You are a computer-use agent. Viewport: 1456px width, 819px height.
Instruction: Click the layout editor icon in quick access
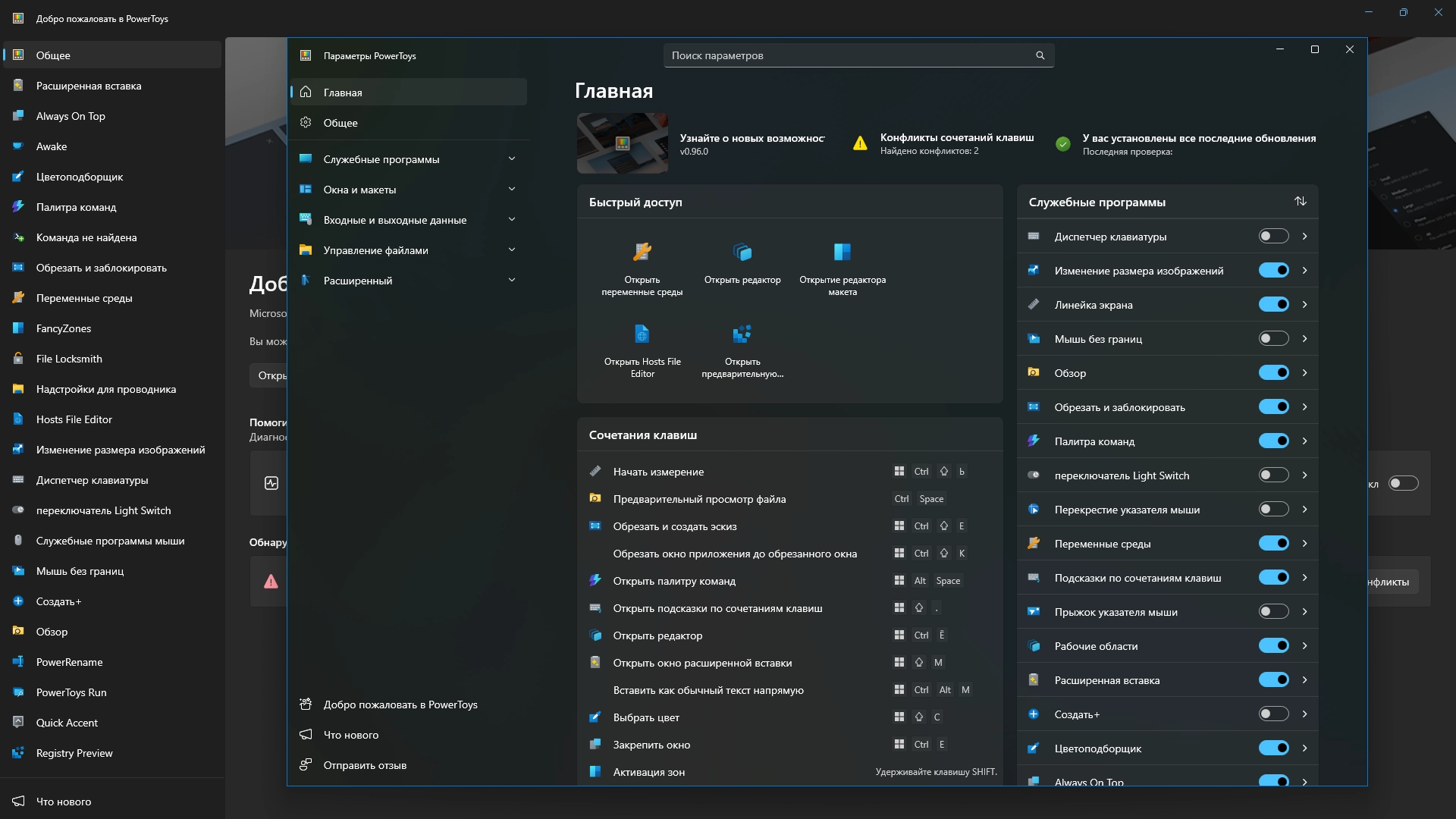point(842,252)
